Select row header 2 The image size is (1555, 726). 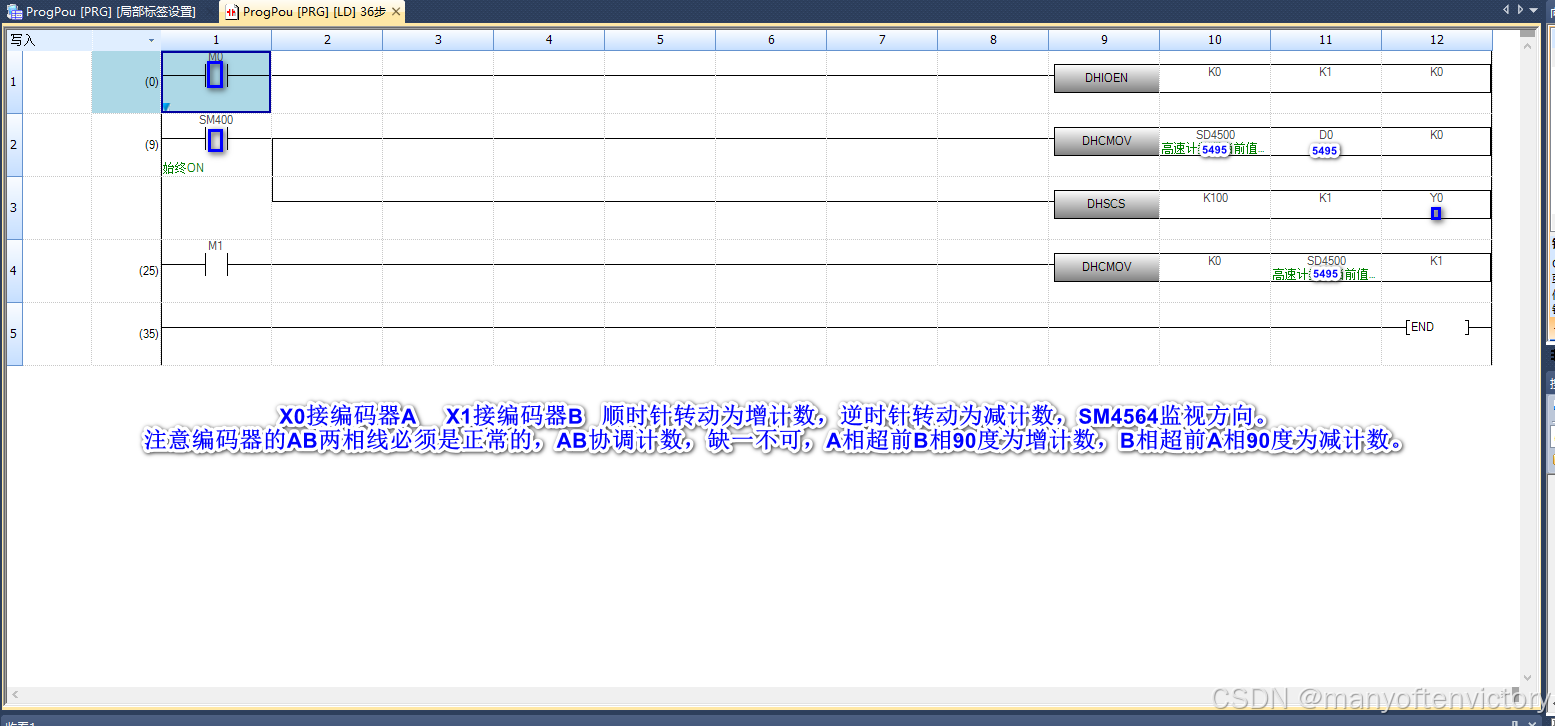13,145
